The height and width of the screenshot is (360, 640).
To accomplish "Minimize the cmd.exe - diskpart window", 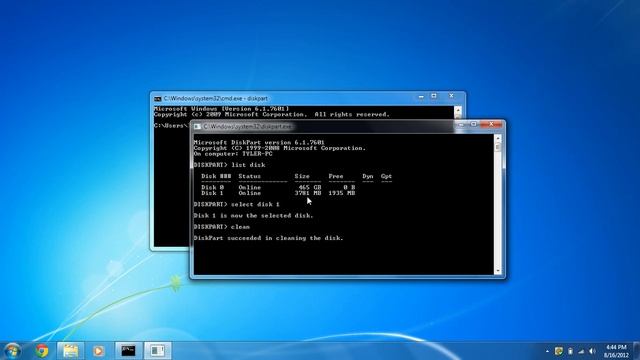I will [421, 96].
